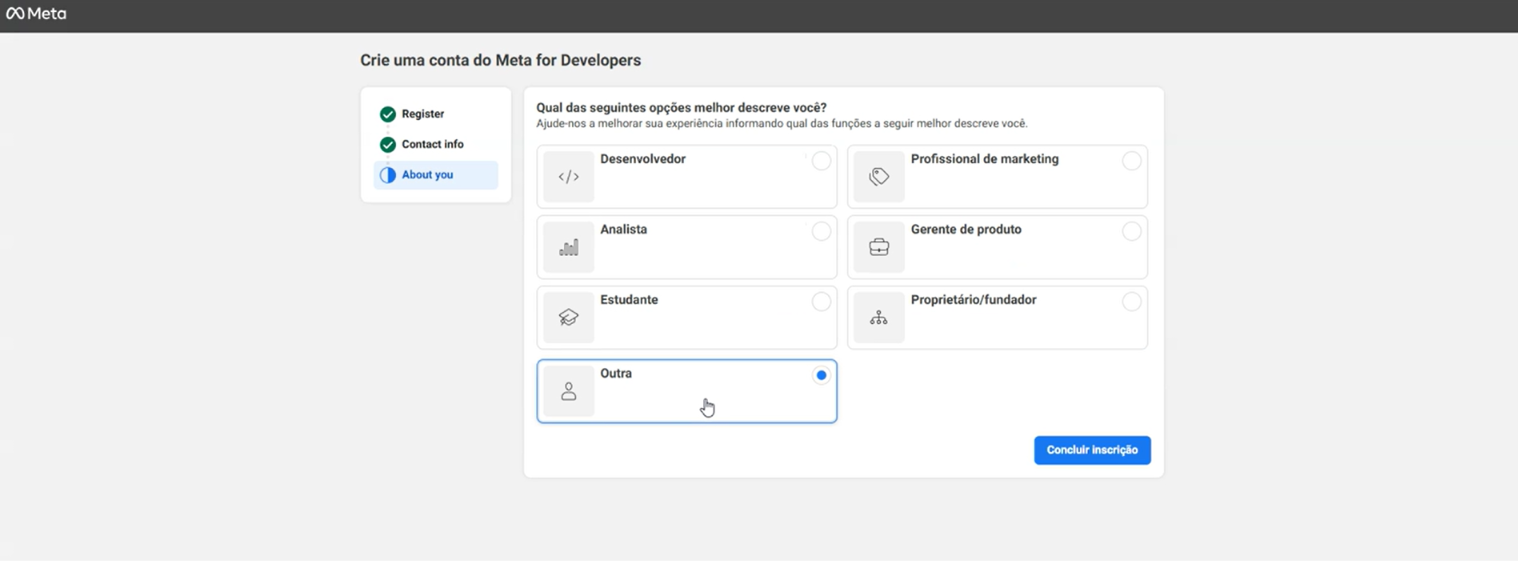Click the question 'Qual das seguintes opções melhor descreve você?'
This screenshot has width=1518, height=561.
pyautogui.click(x=682, y=108)
